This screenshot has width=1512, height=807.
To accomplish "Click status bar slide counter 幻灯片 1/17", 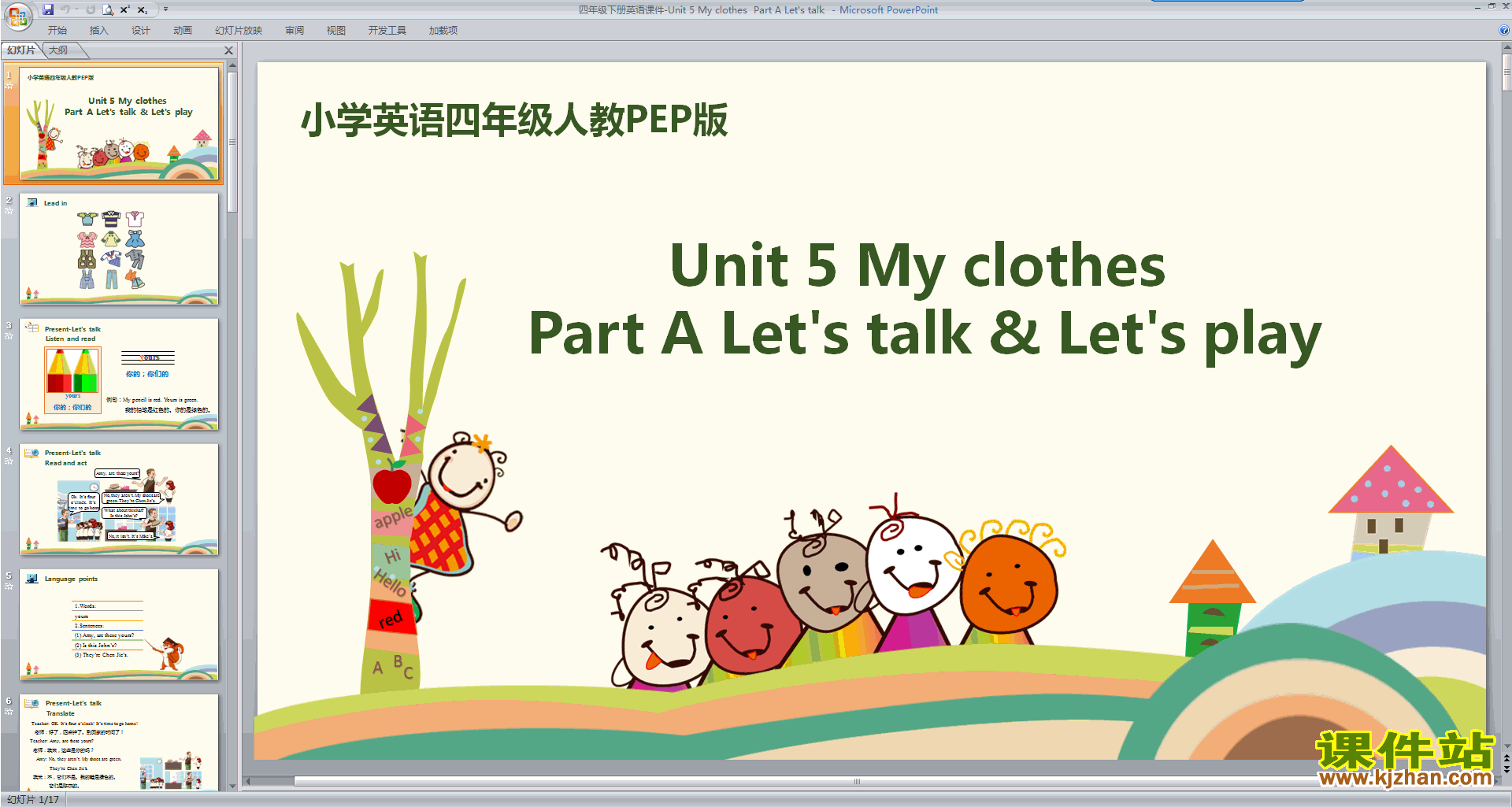I will click(33, 799).
